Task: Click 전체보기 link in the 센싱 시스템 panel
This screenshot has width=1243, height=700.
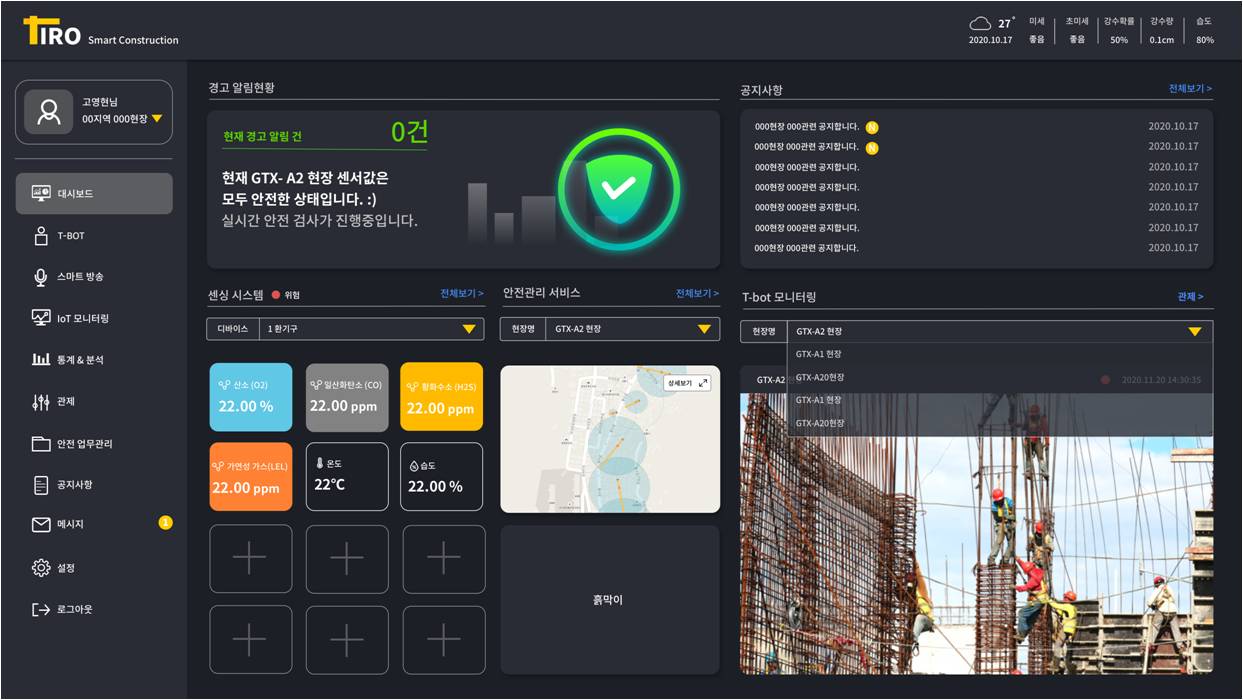Action: click(462, 294)
